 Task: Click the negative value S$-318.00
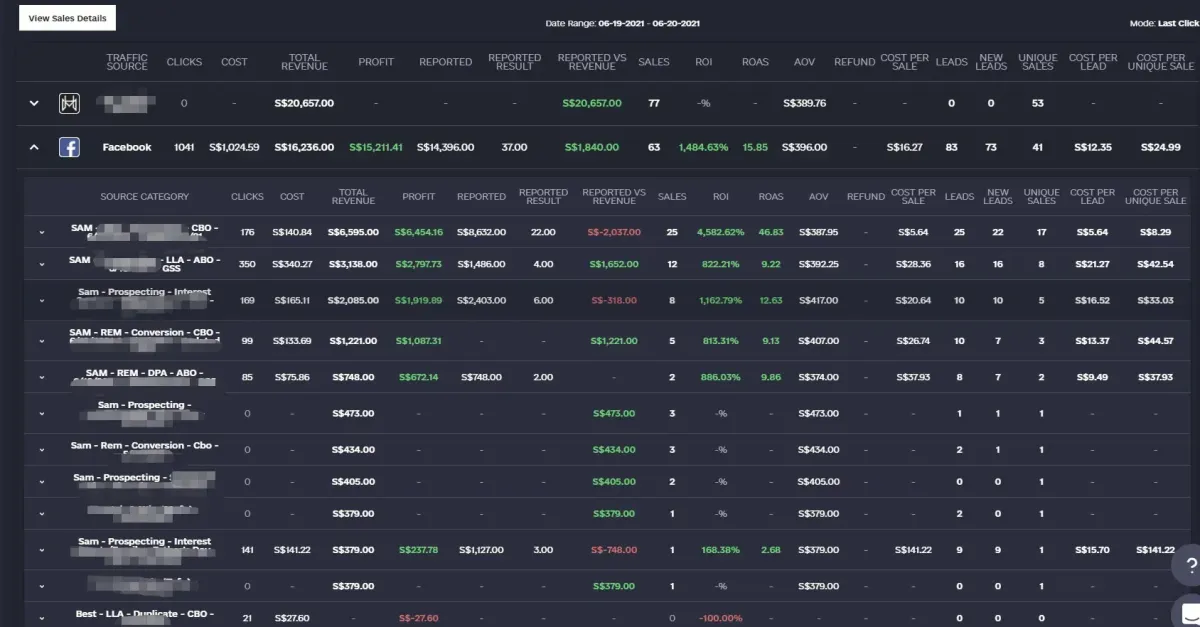pyautogui.click(x=613, y=300)
